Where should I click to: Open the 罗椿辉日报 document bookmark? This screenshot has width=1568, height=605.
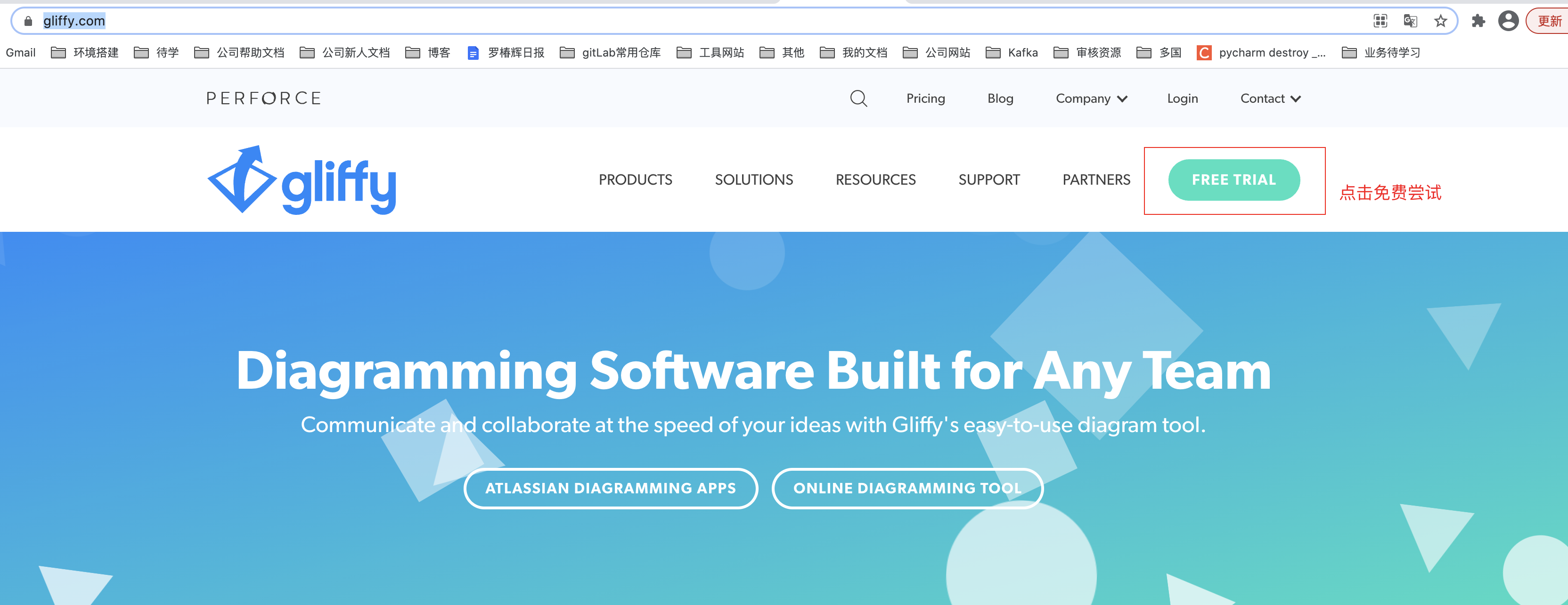tap(506, 53)
